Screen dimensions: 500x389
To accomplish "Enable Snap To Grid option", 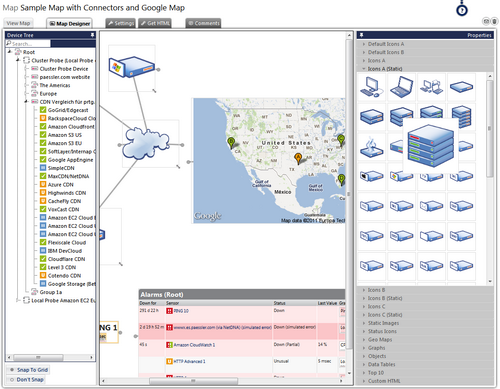I will (28, 370).
